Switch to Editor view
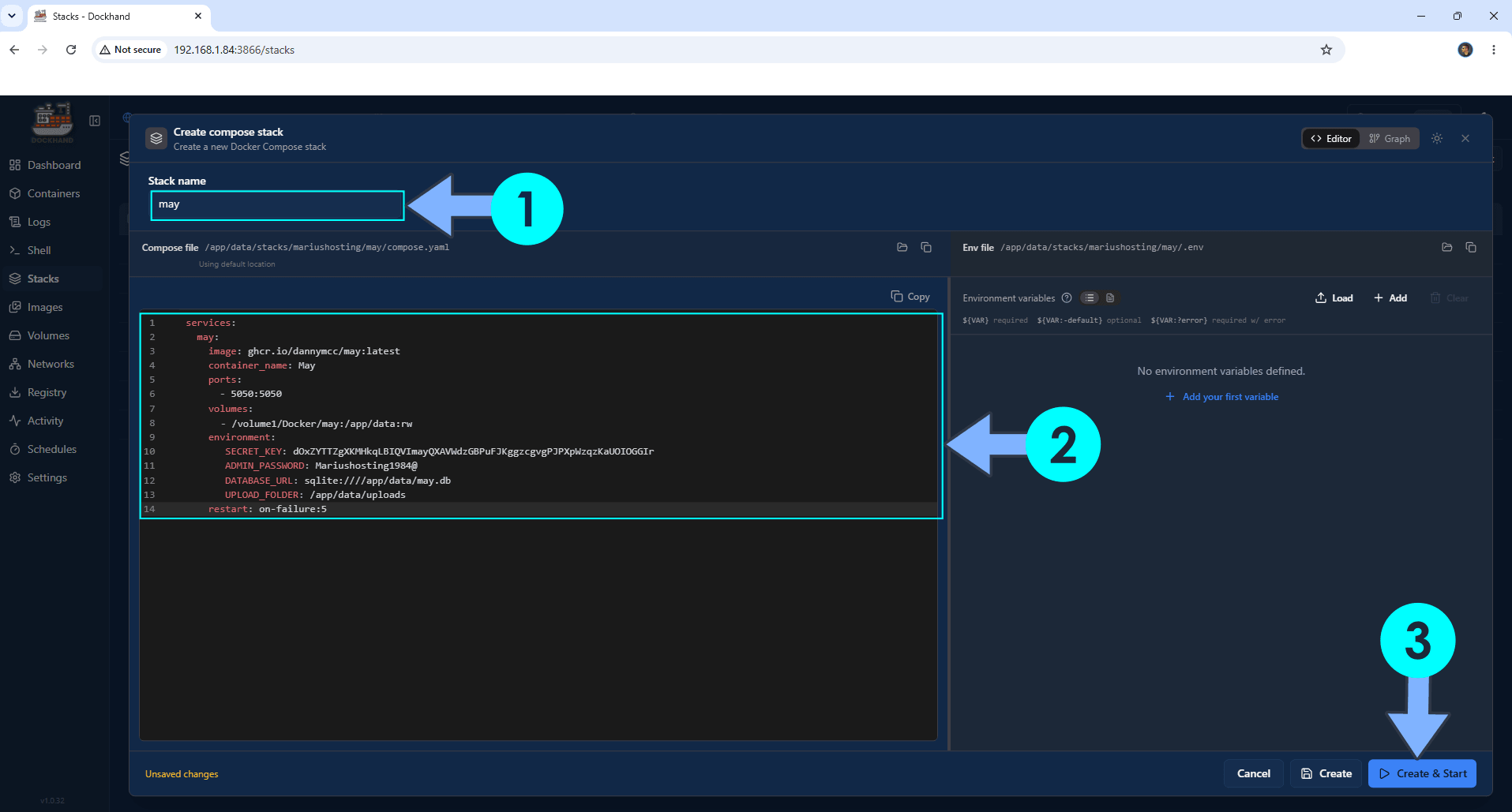This screenshot has height=812, width=1512. (1332, 138)
